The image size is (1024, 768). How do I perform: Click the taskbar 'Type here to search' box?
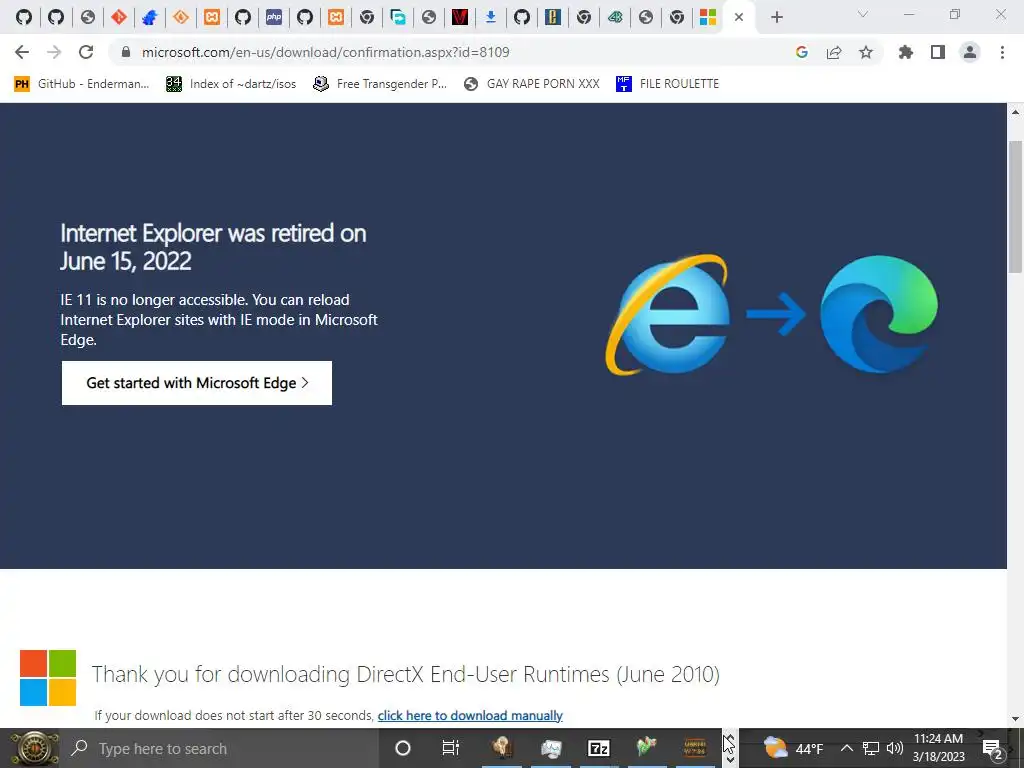(x=219, y=748)
